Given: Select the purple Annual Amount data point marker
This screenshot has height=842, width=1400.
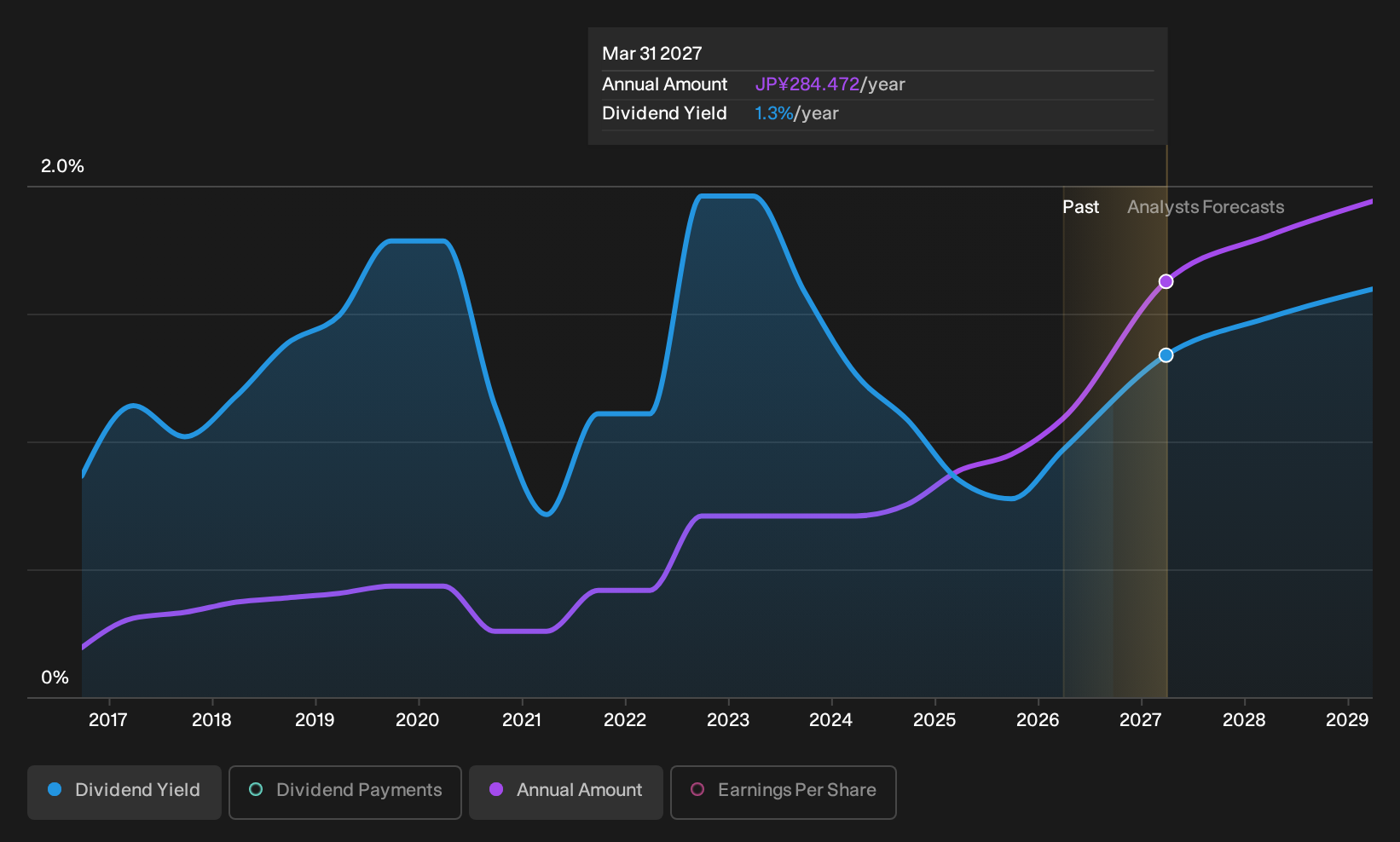Looking at the screenshot, I should click(x=1166, y=281).
